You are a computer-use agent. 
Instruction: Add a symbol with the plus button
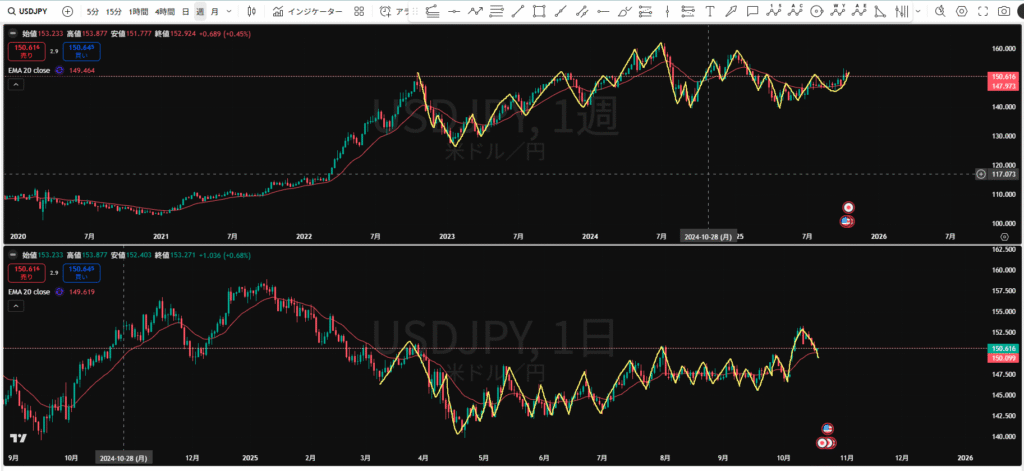pos(67,11)
